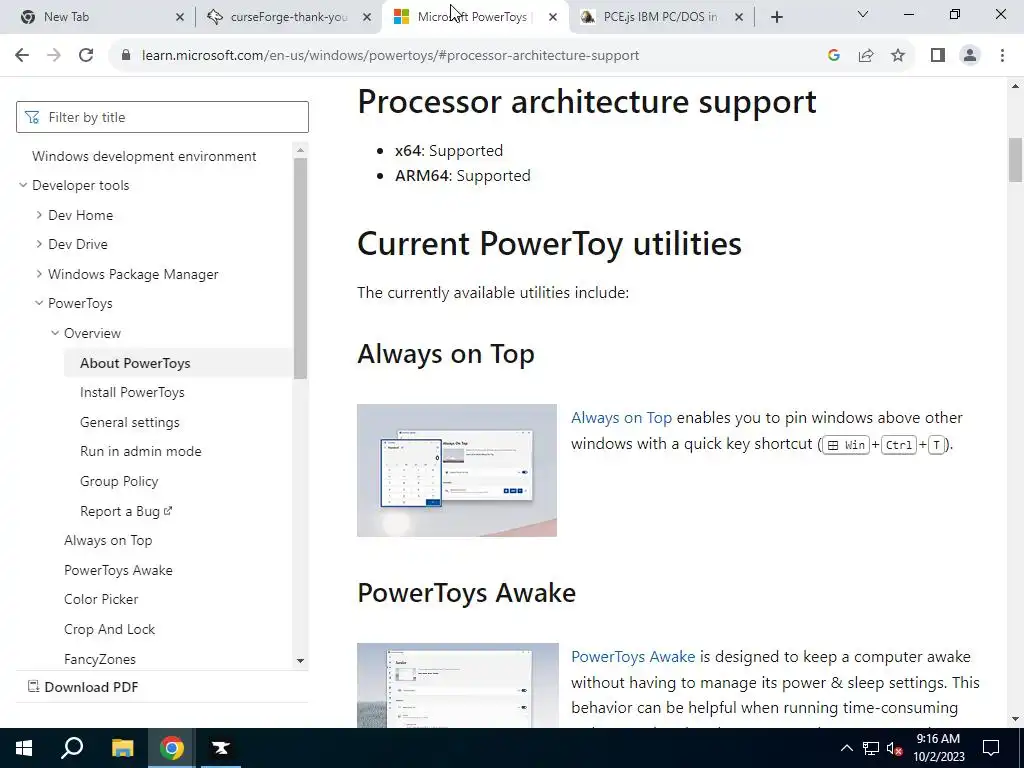Open Windows development environment in sidebar

144,157
